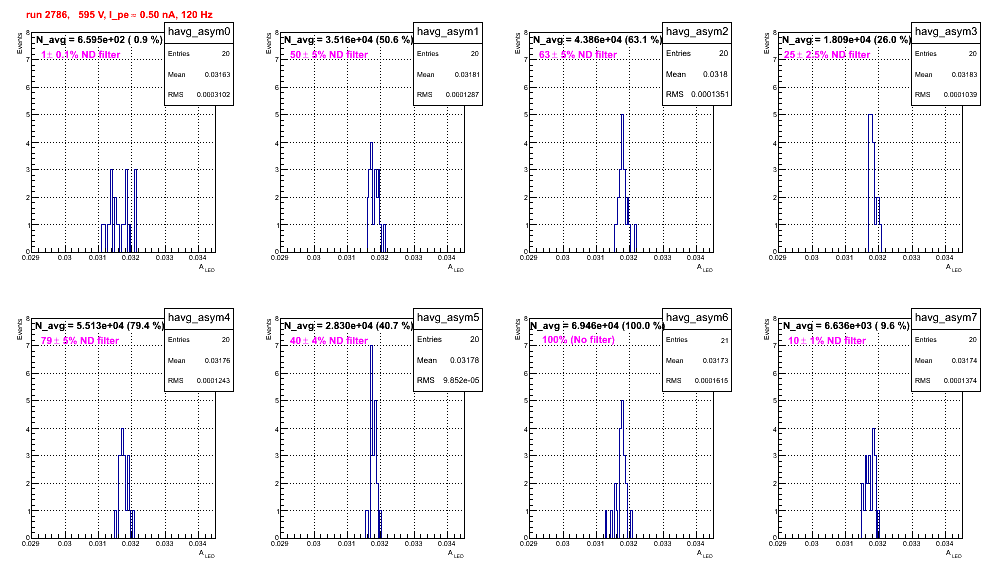Click RMS value 0.0001287 in havg_asym1
996x572 pixels.
click(x=462, y=94)
